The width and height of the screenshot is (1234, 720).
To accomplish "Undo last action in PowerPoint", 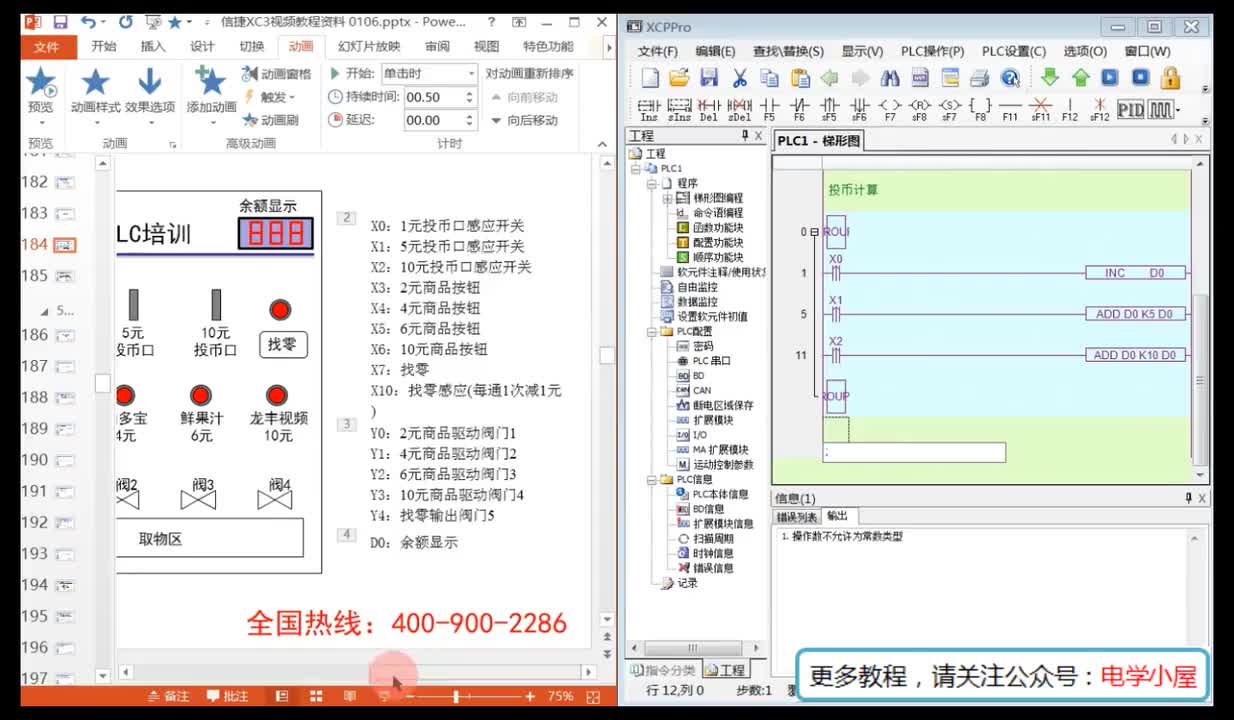I will tap(88, 21).
